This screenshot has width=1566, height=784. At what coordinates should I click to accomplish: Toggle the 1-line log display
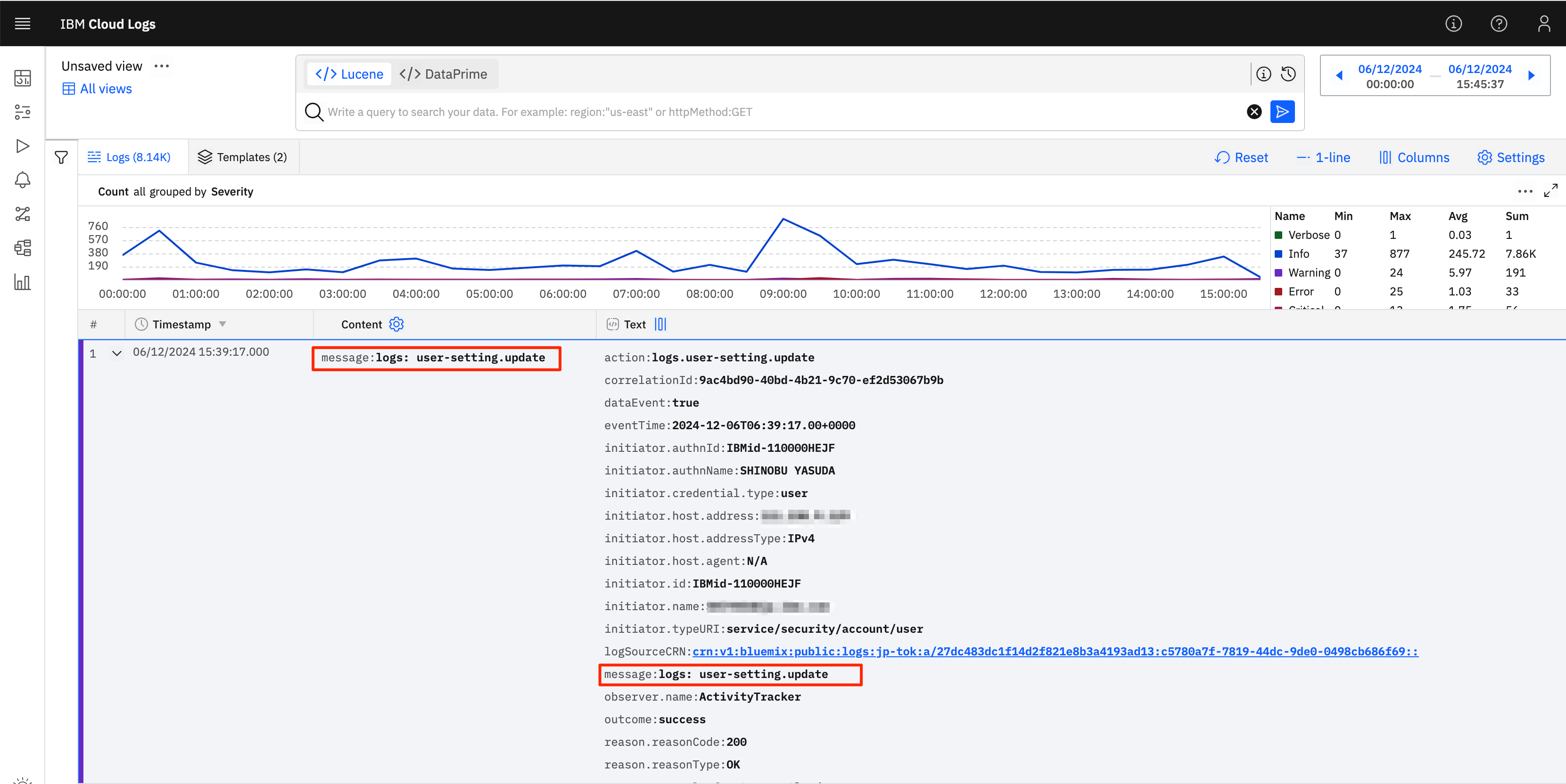coord(1323,158)
